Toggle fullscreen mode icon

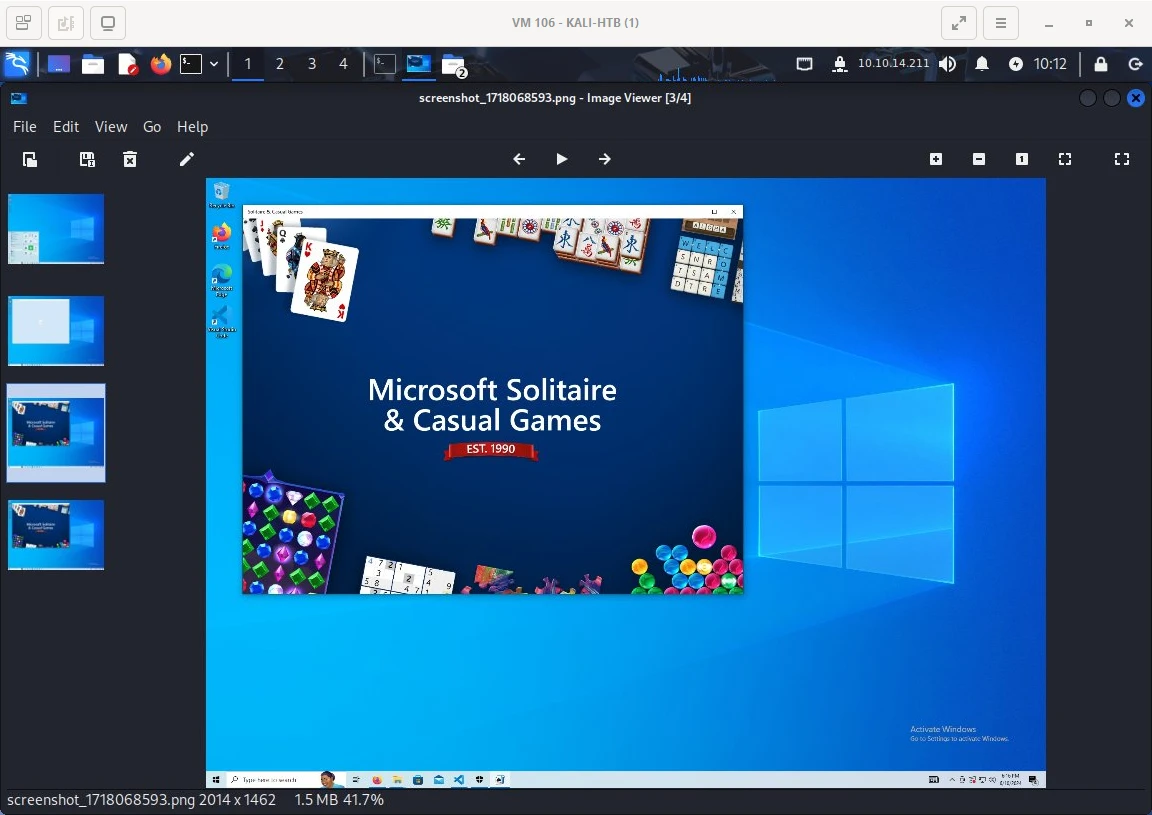[x=1122, y=159]
